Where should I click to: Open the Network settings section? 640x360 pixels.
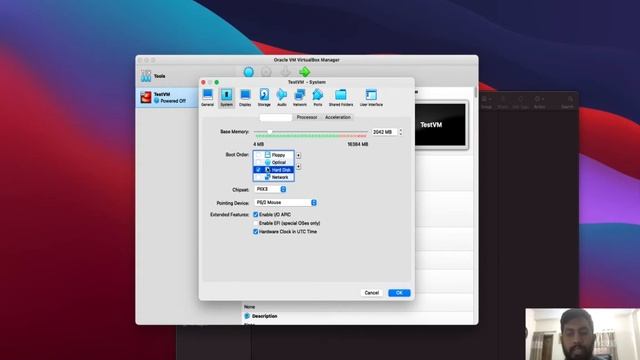(300, 97)
